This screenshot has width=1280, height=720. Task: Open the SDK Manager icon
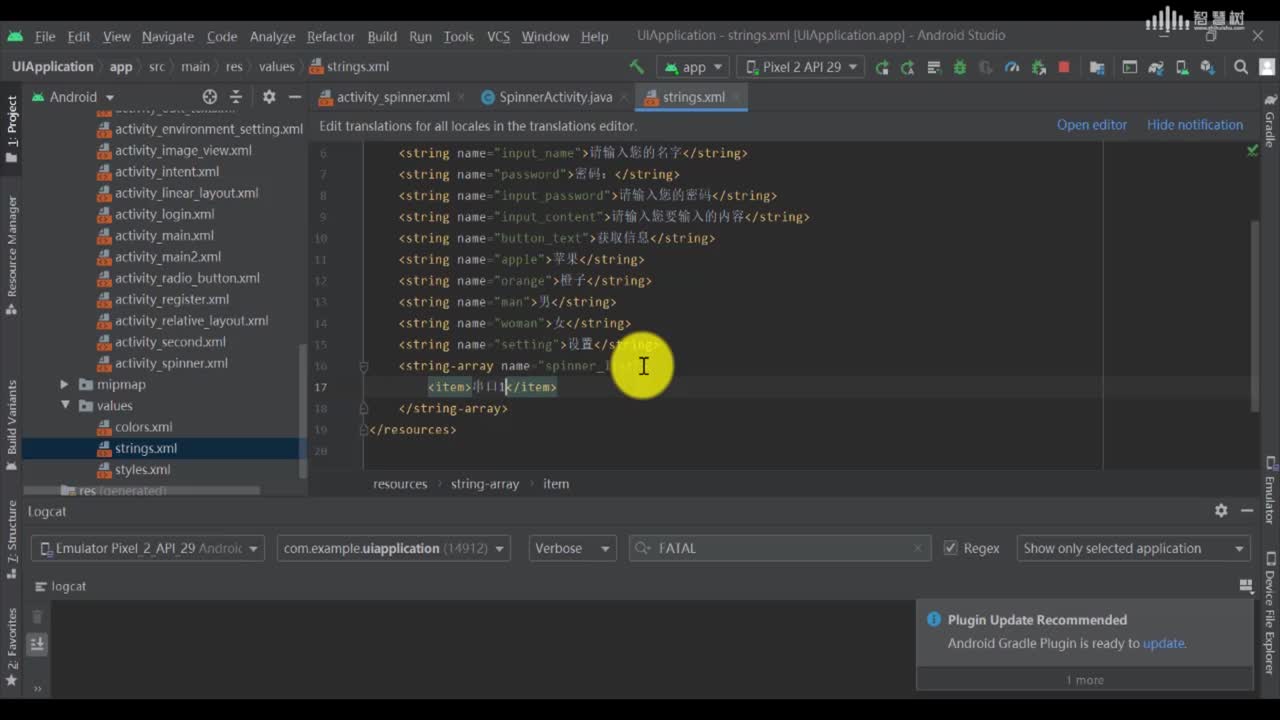tap(1208, 67)
